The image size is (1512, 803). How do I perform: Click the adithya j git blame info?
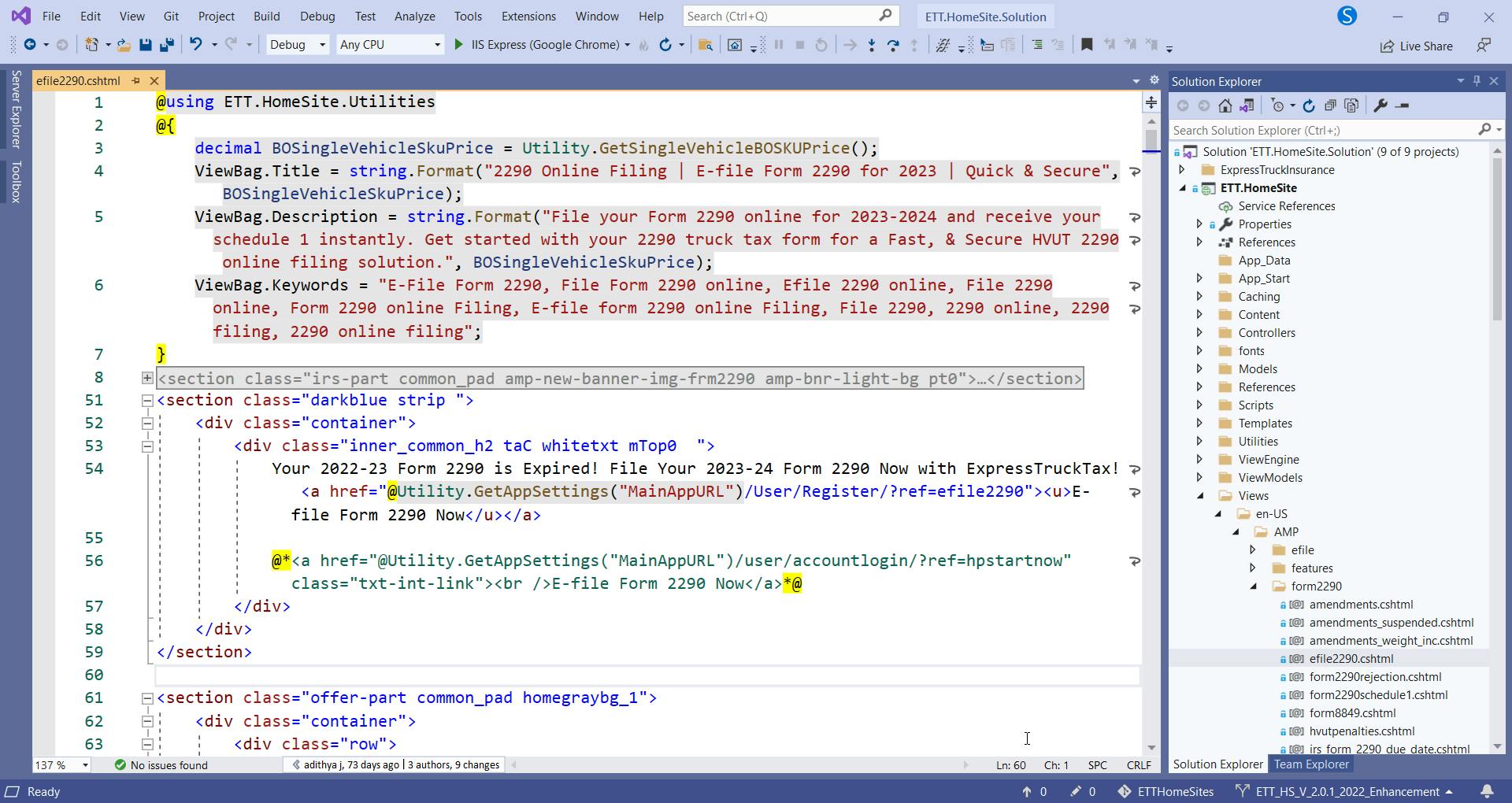click(x=395, y=765)
